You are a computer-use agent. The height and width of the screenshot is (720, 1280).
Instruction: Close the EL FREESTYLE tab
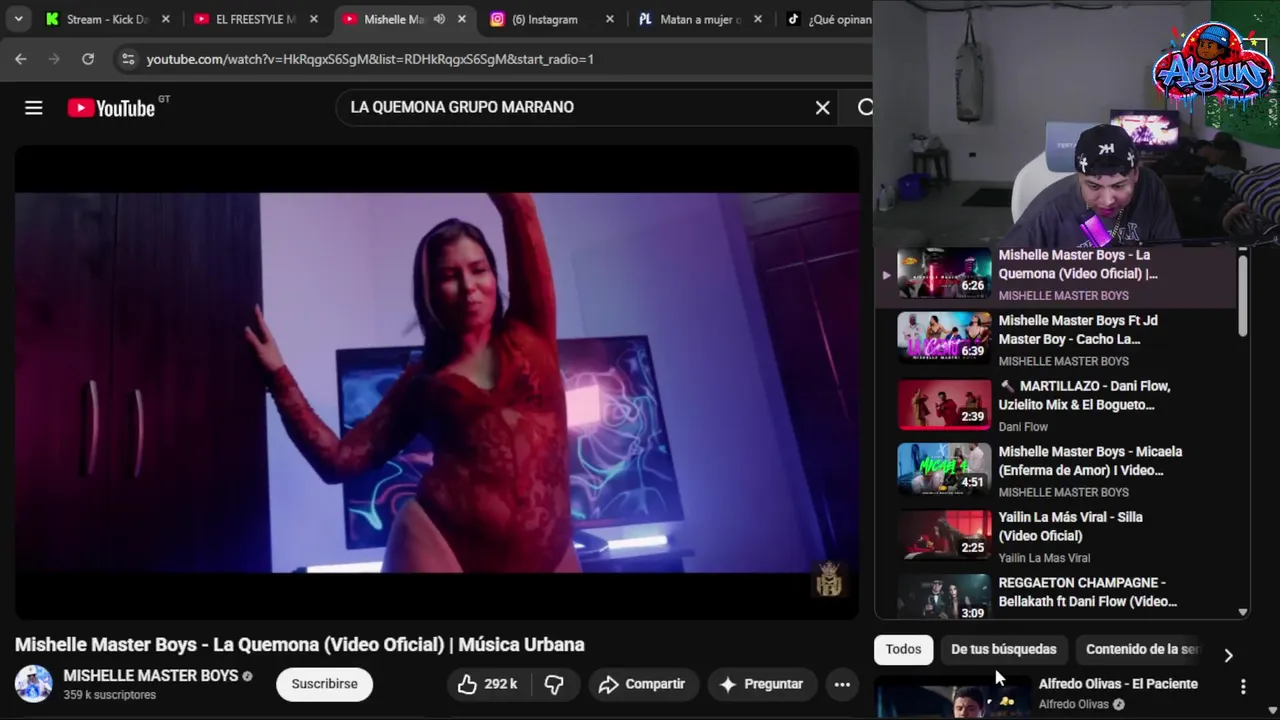click(x=314, y=19)
